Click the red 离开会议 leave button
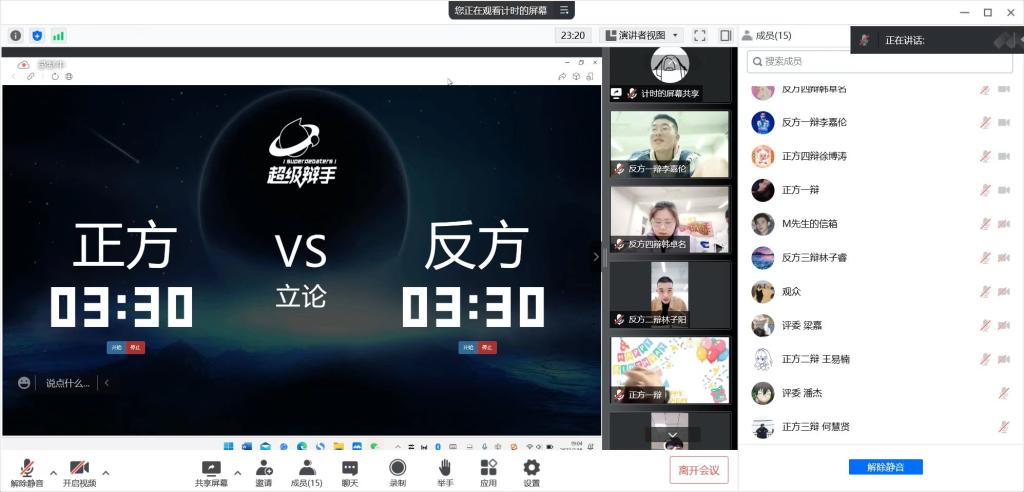 coord(699,470)
